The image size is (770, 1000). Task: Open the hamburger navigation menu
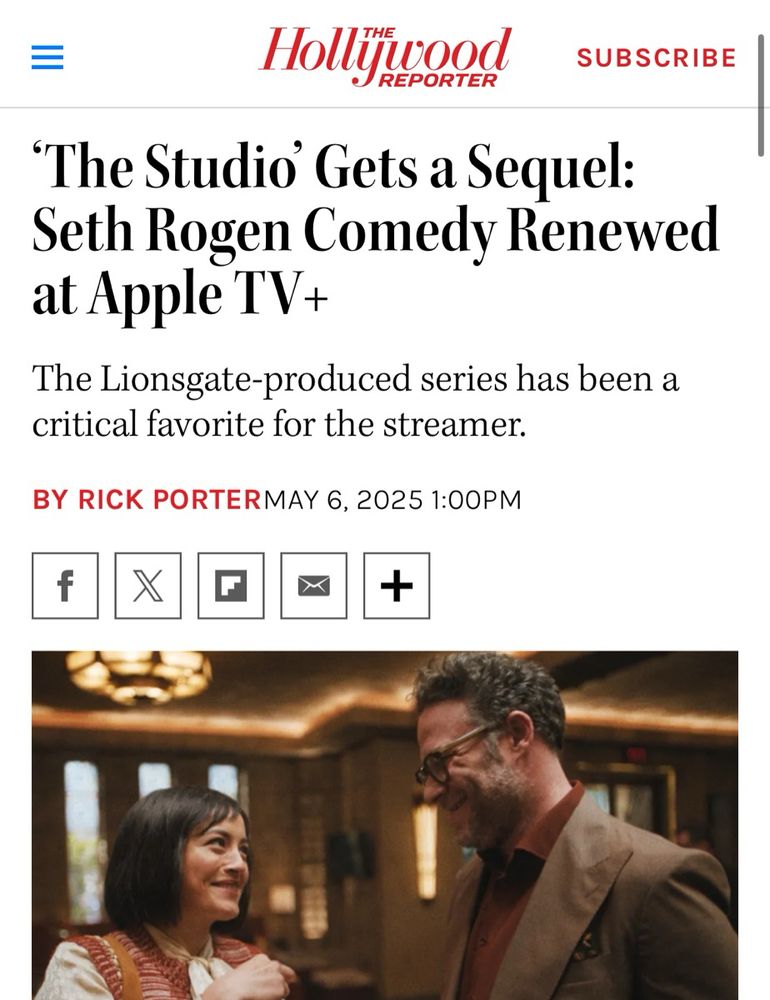(x=48, y=57)
